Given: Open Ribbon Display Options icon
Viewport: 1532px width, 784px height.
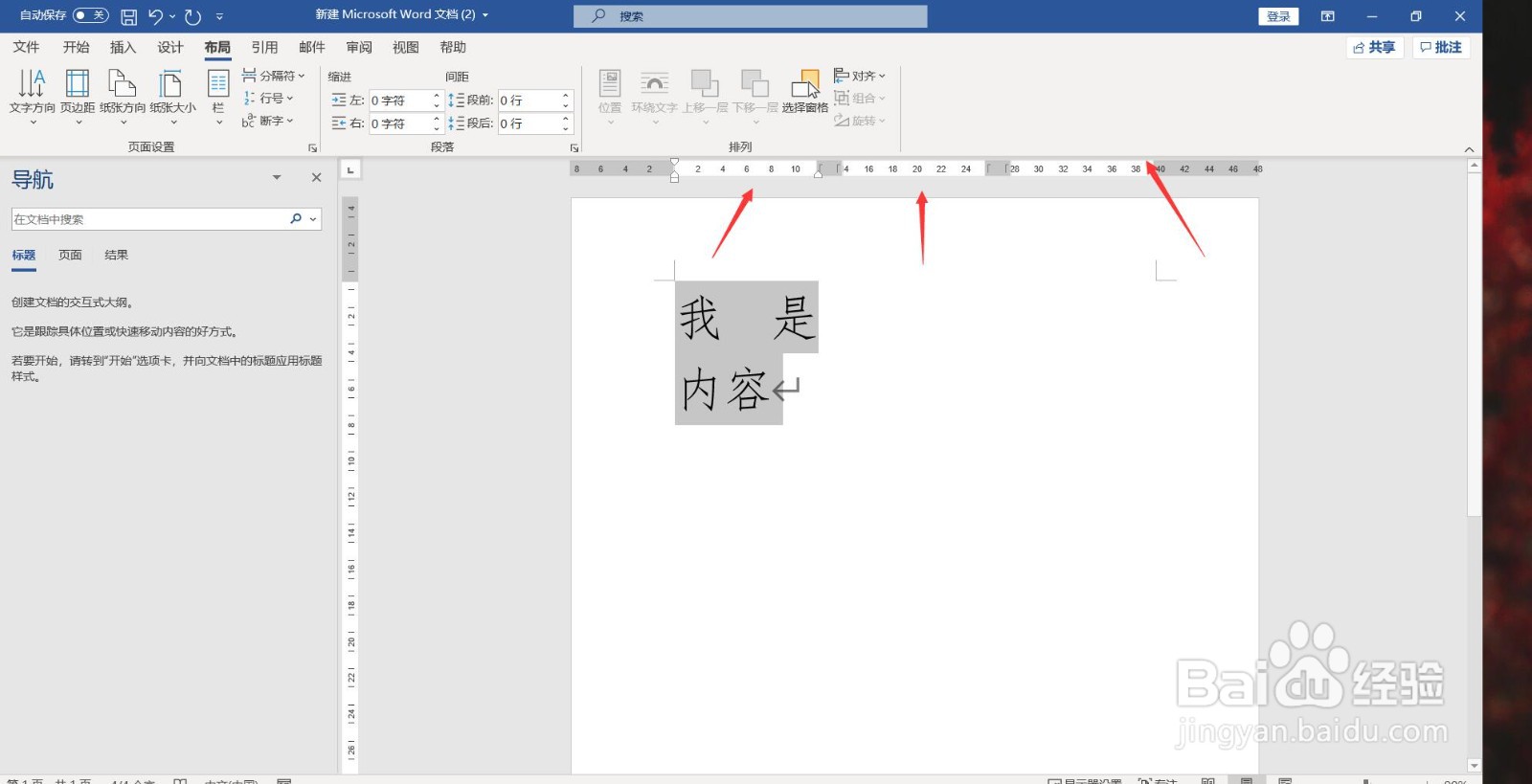Looking at the screenshot, I should pyautogui.click(x=1327, y=16).
